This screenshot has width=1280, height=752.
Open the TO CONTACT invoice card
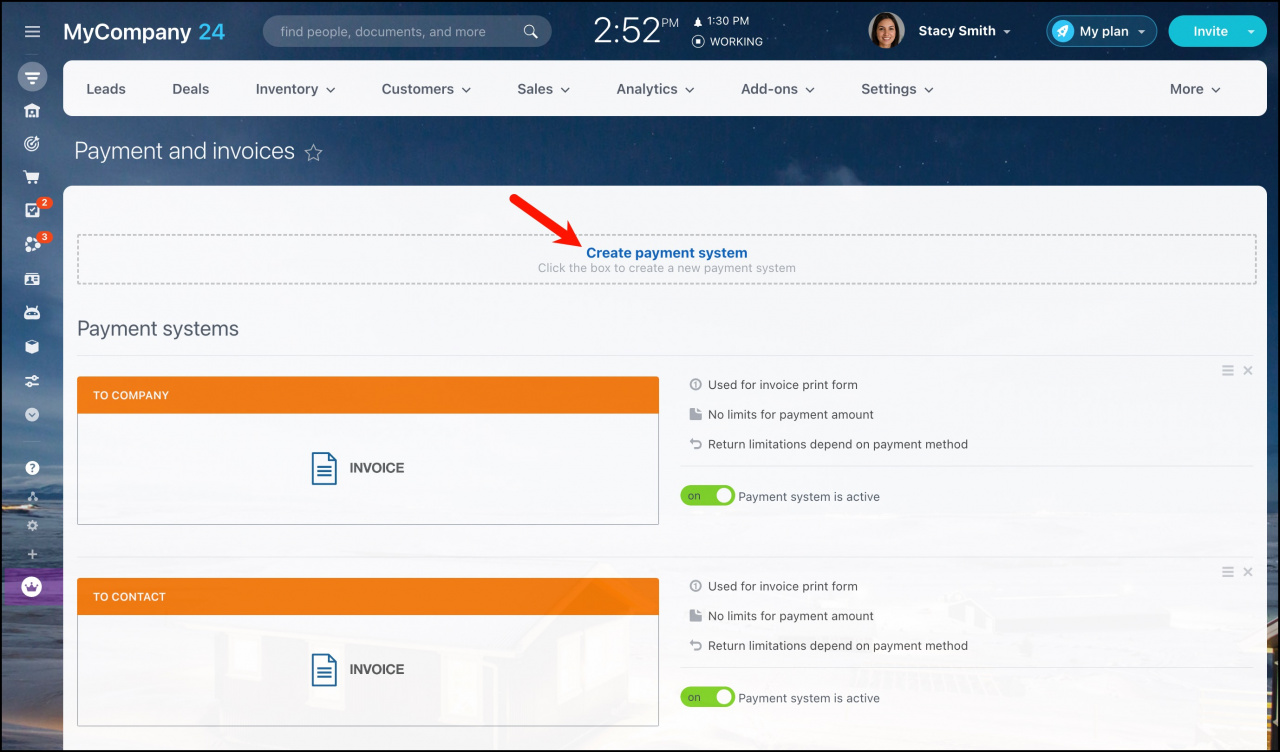click(x=368, y=652)
